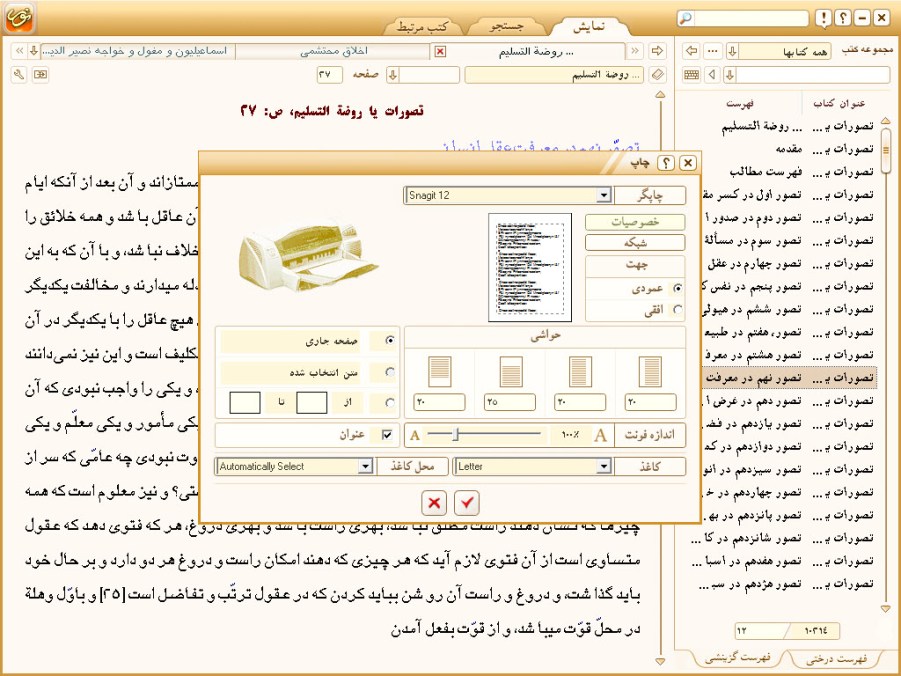Click the icon right of the wrench
Screen dimensions: 901x676
40,75
